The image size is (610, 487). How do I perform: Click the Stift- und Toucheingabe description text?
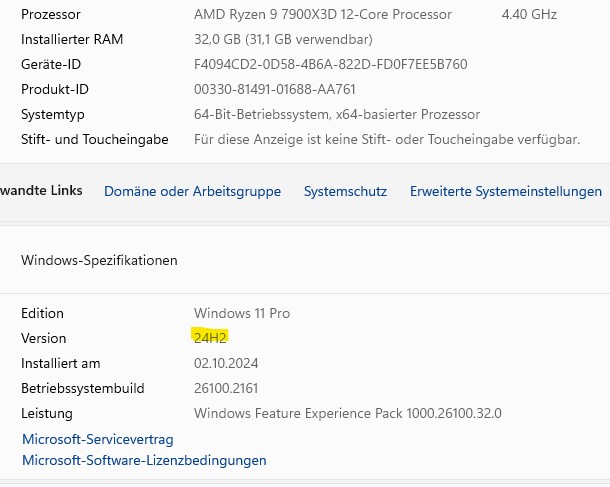(x=386, y=139)
